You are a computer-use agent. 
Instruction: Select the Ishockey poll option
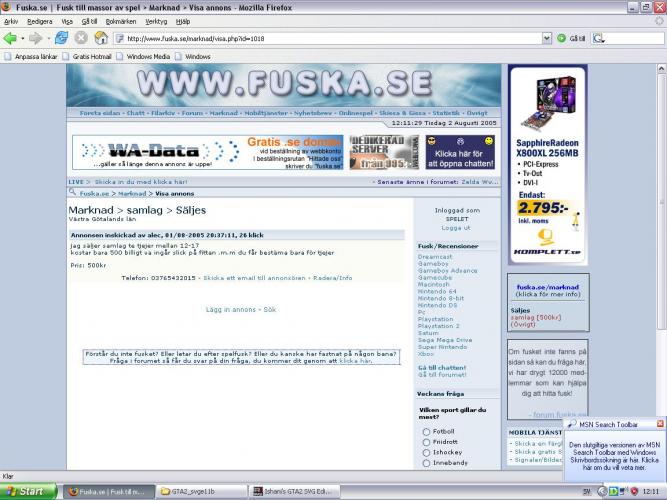(x=426, y=452)
